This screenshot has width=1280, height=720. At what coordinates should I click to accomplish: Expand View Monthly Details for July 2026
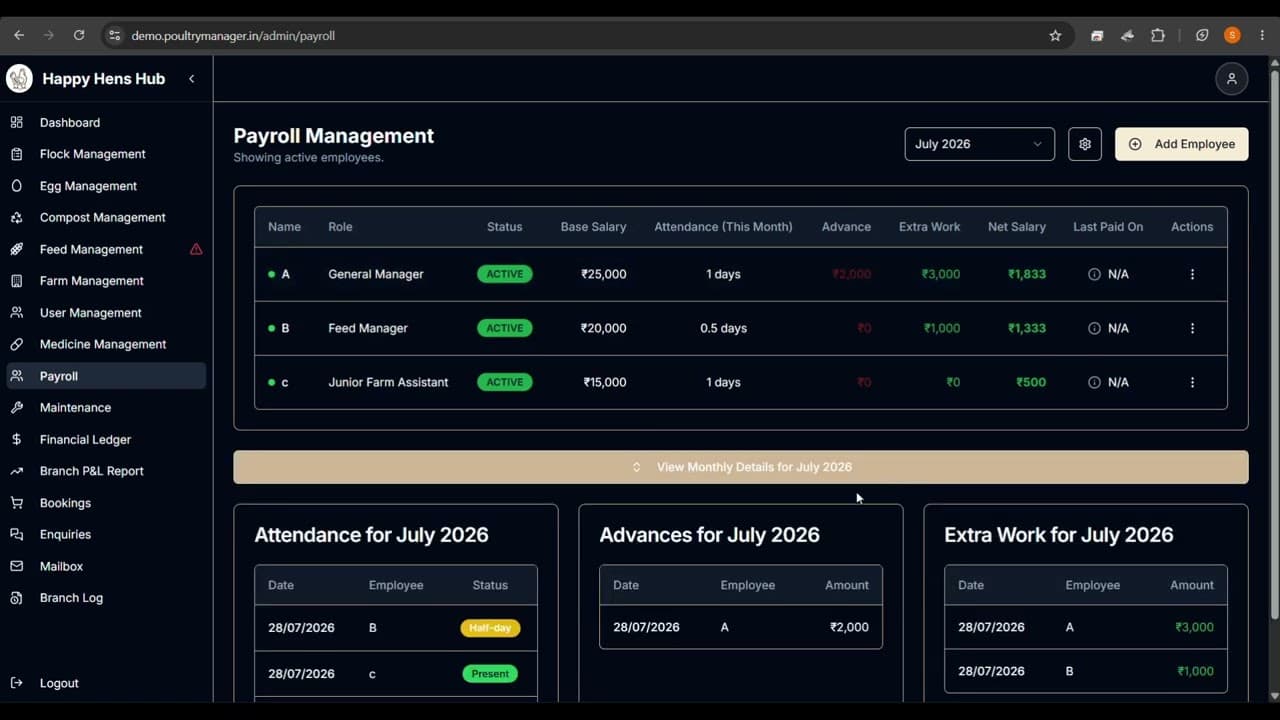741,467
